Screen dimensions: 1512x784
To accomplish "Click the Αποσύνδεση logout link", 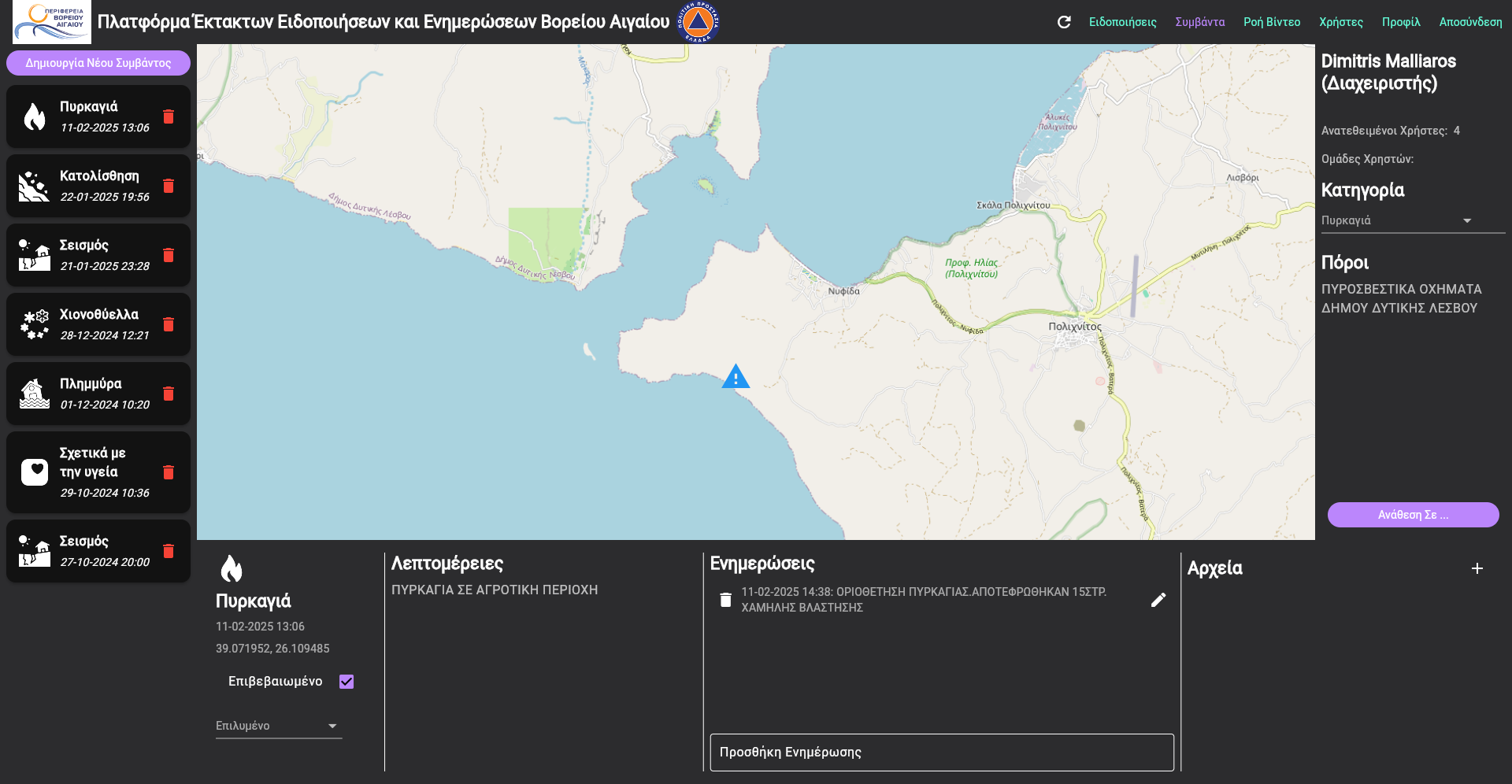I will click(x=1470, y=22).
